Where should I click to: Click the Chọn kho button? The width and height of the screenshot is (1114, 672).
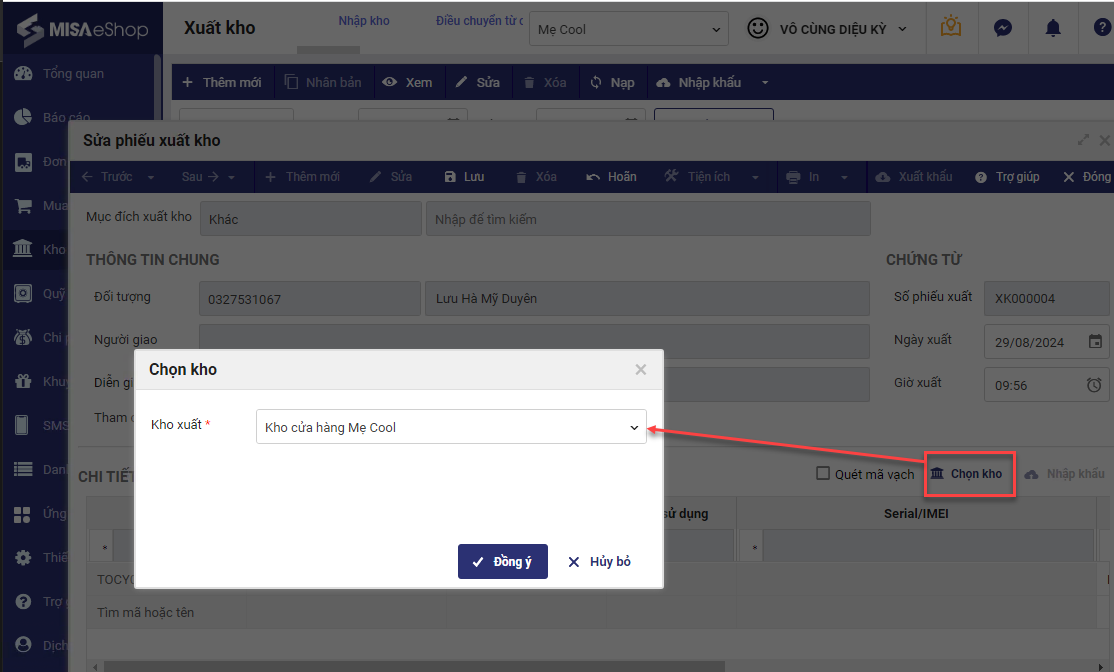969,474
